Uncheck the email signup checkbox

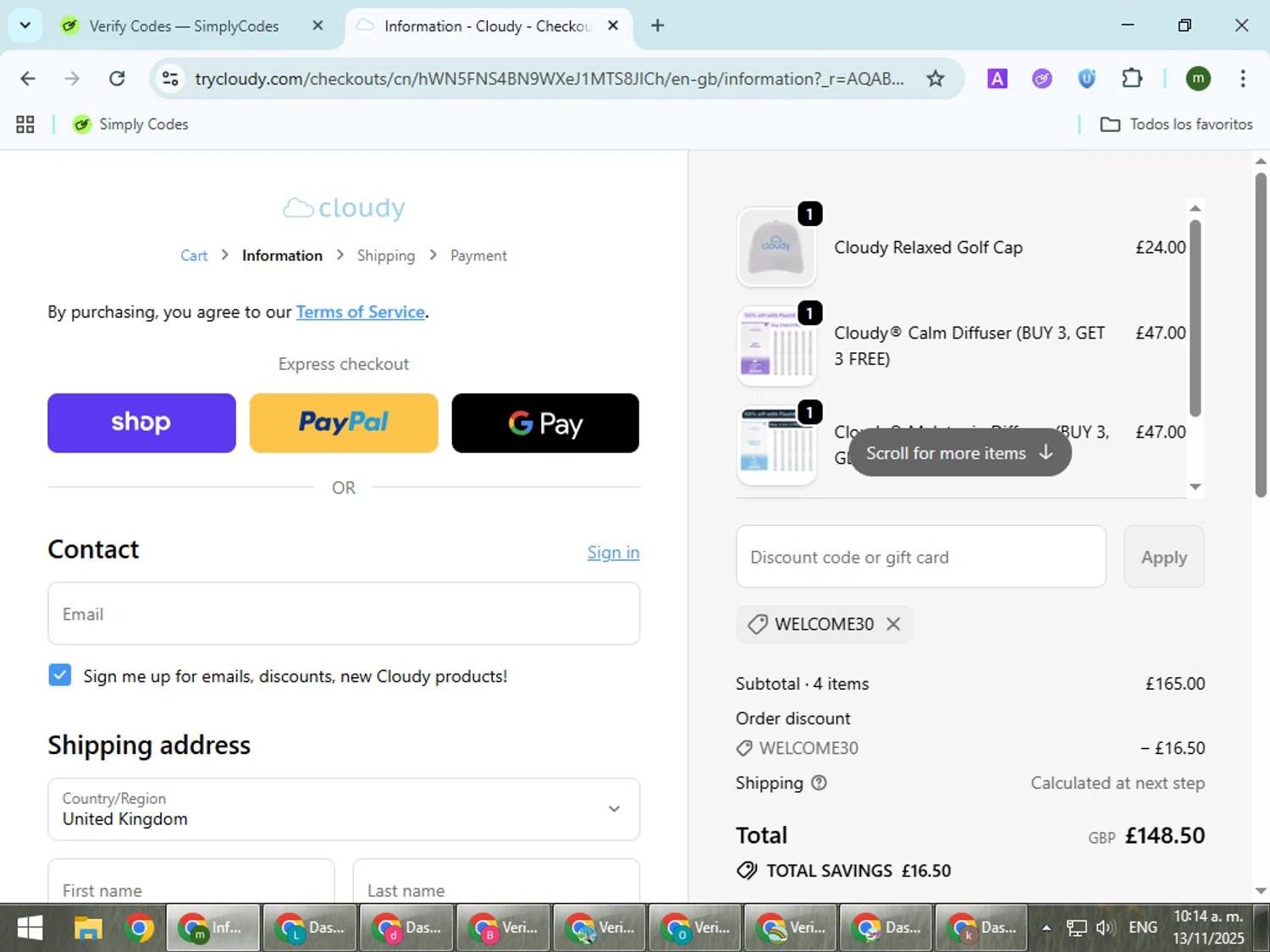[60, 675]
